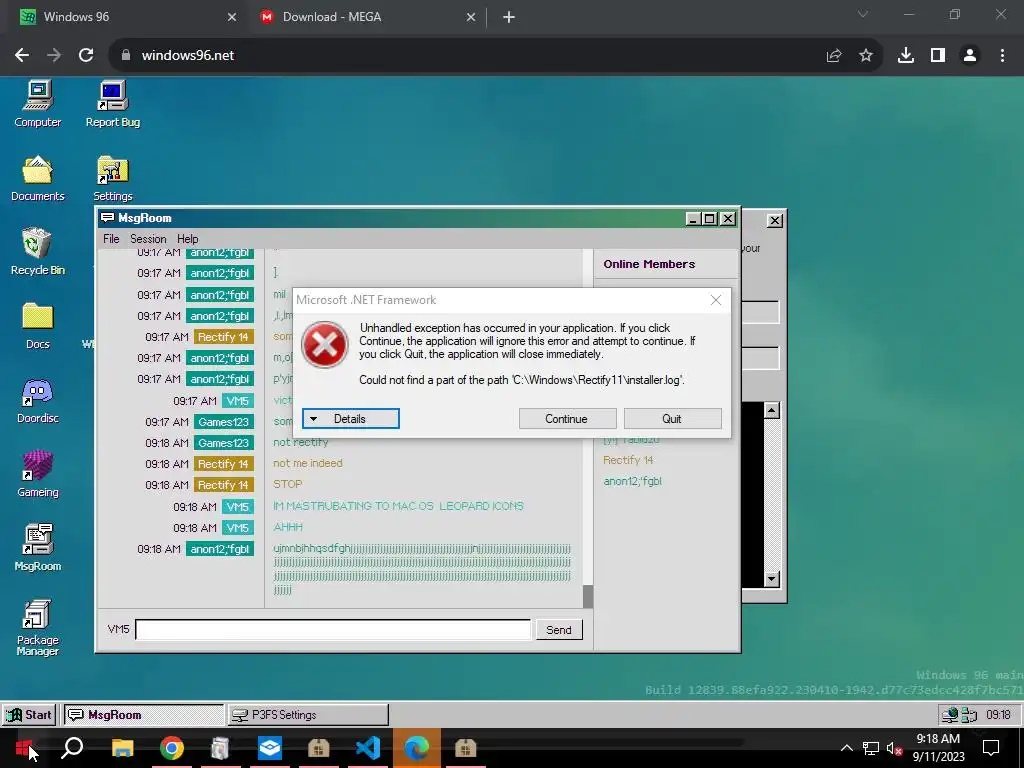Viewport: 1024px width, 768px height.
Task: Open the Recycle Bin
Action: [37, 252]
